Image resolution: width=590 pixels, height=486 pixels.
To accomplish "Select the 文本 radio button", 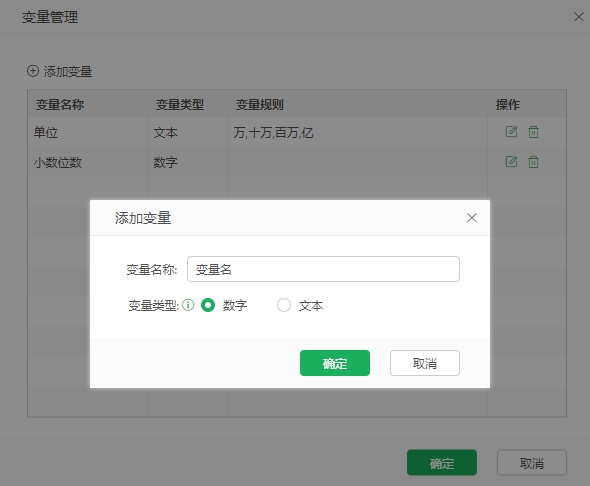I will [284, 305].
